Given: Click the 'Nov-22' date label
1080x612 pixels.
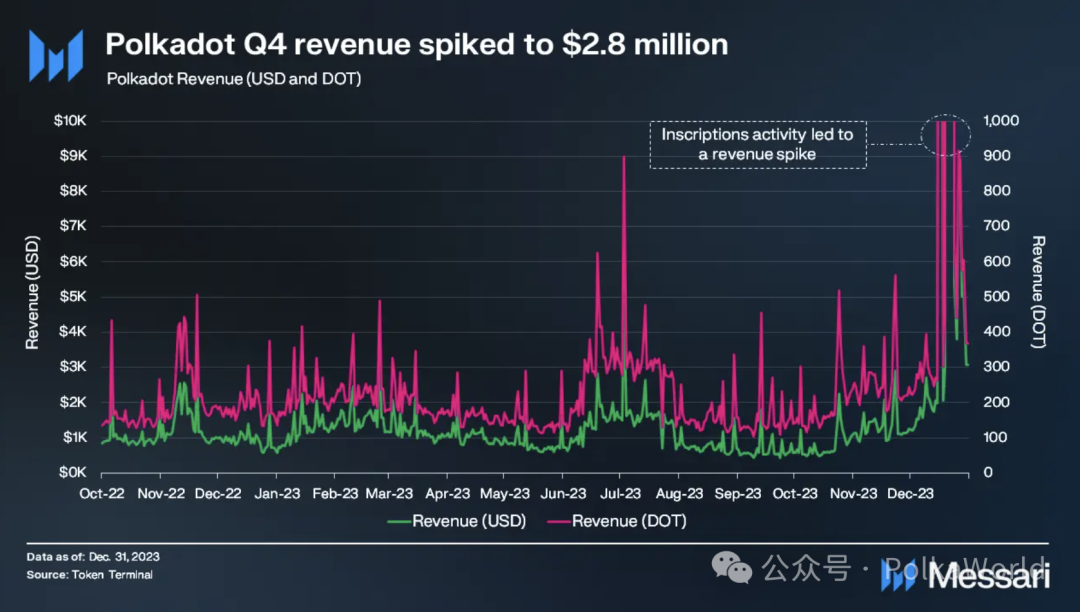Looking at the screenshot, I should click(160, 494).
